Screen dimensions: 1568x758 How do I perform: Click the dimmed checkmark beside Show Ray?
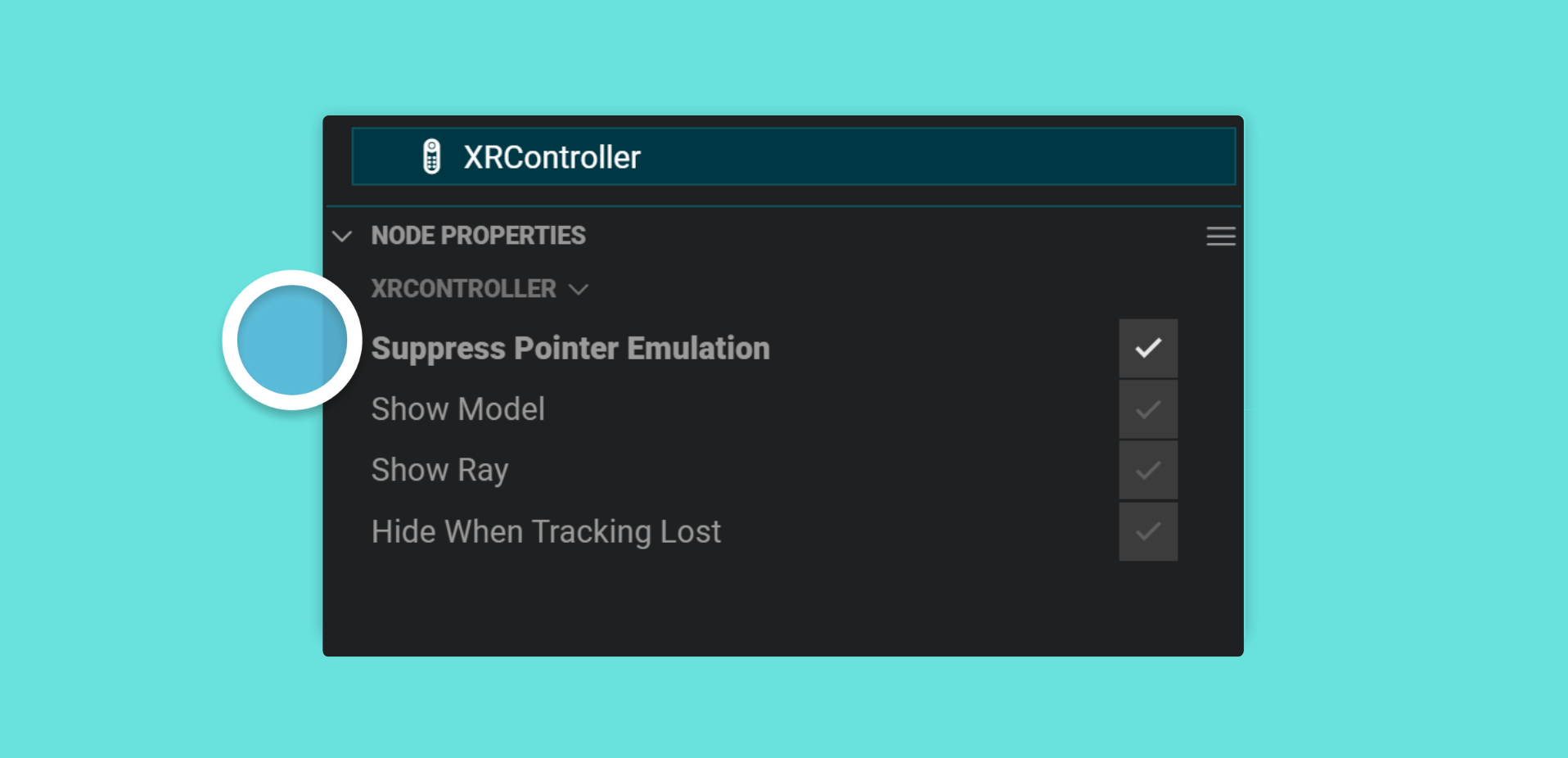tap(1148, 470)
